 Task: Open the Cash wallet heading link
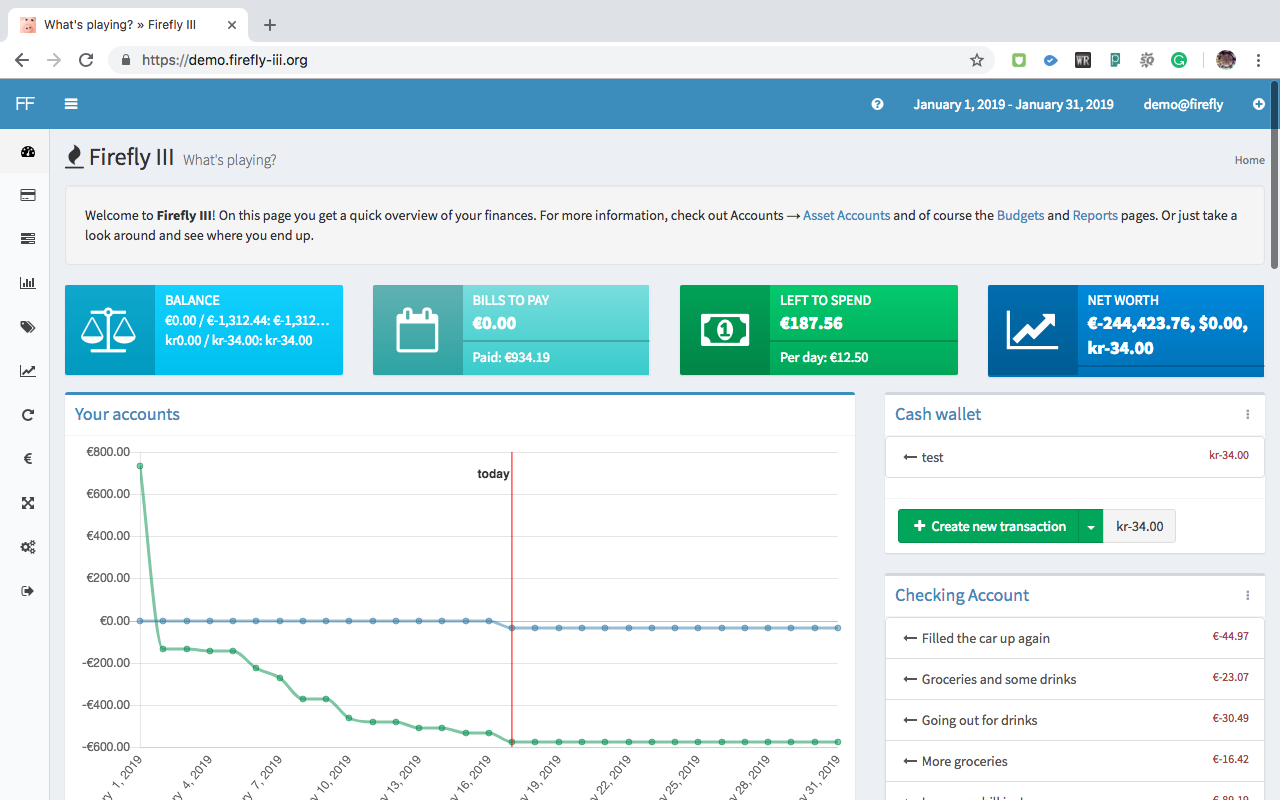tap(938, 414)
